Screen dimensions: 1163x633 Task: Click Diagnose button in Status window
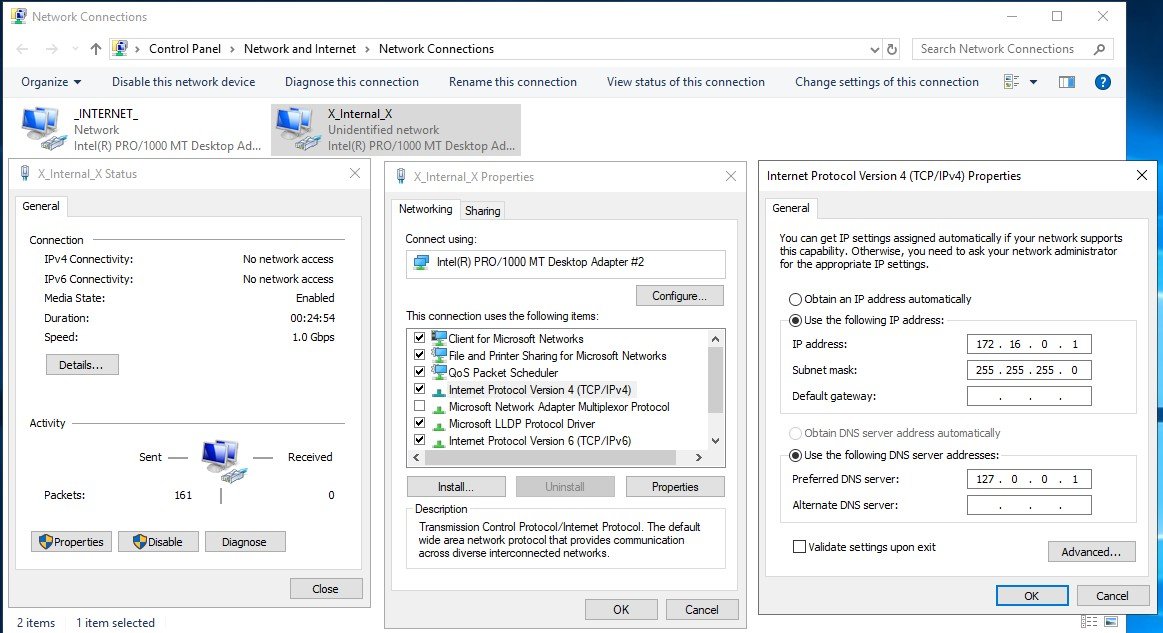[x=245, y=542]
